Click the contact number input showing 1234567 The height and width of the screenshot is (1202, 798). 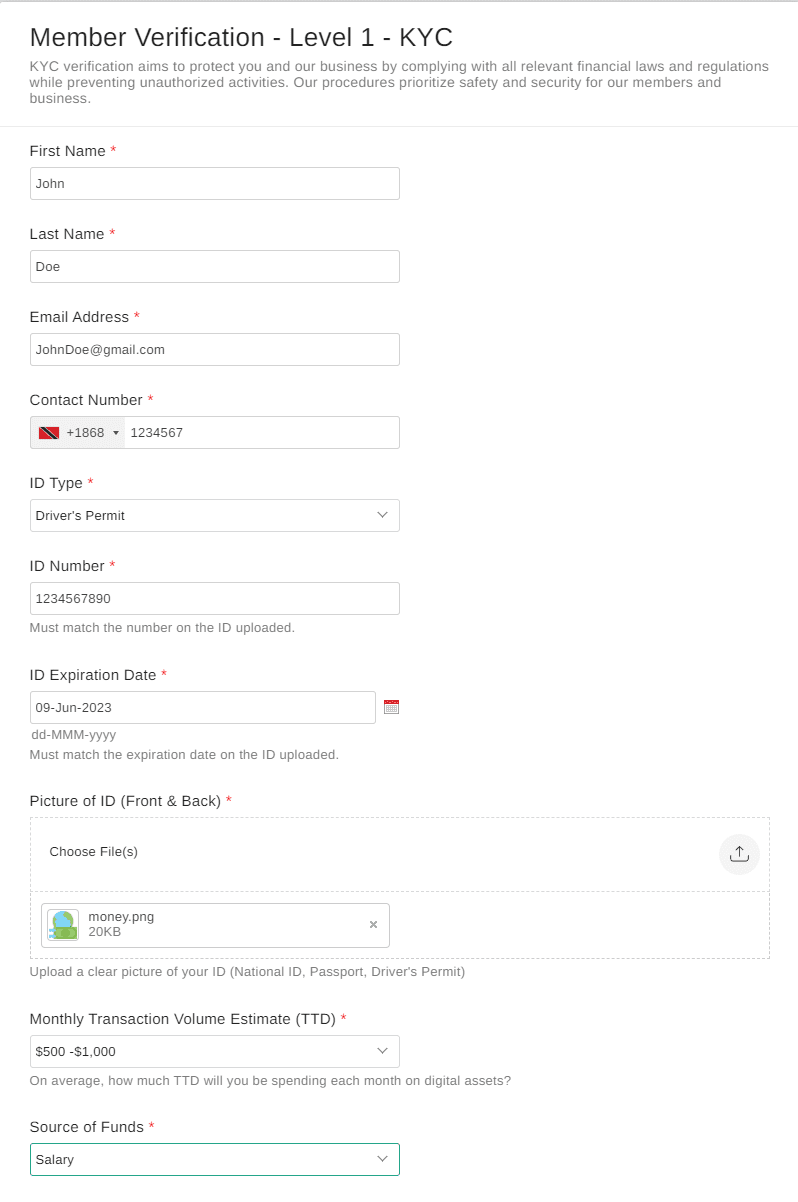260,433
